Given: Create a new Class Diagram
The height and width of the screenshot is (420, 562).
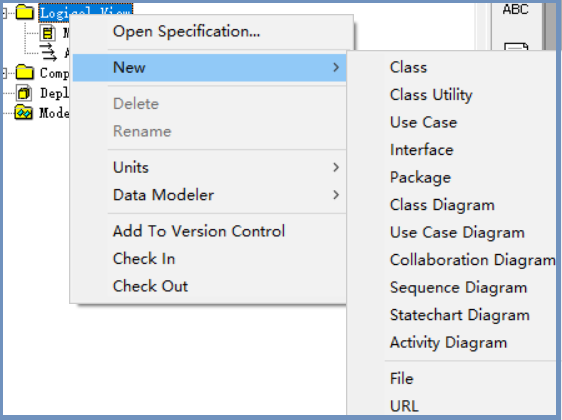Looking at the screenshot, I should [442, 205].
